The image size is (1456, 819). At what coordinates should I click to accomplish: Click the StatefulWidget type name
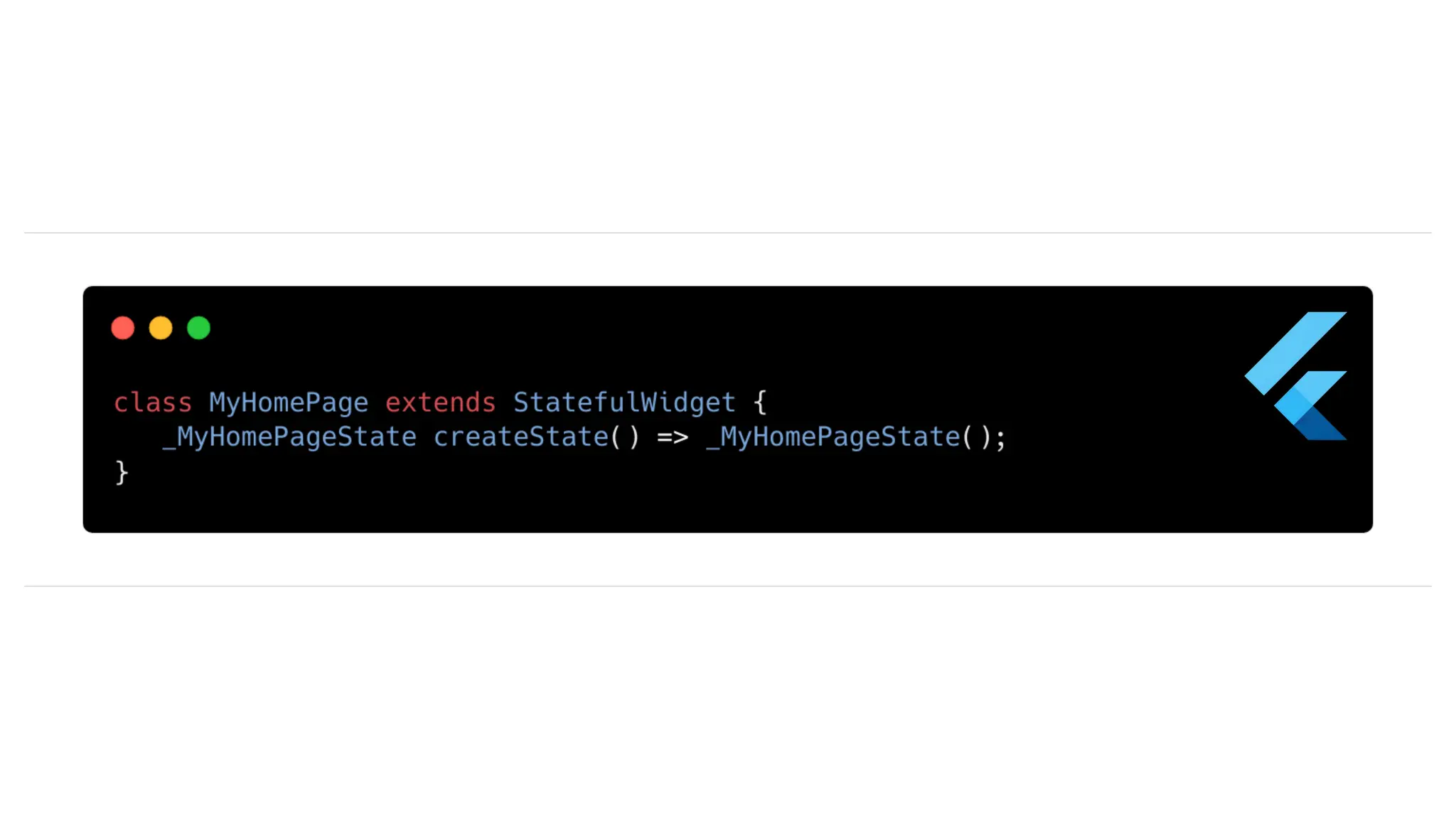tap(624, 403)
